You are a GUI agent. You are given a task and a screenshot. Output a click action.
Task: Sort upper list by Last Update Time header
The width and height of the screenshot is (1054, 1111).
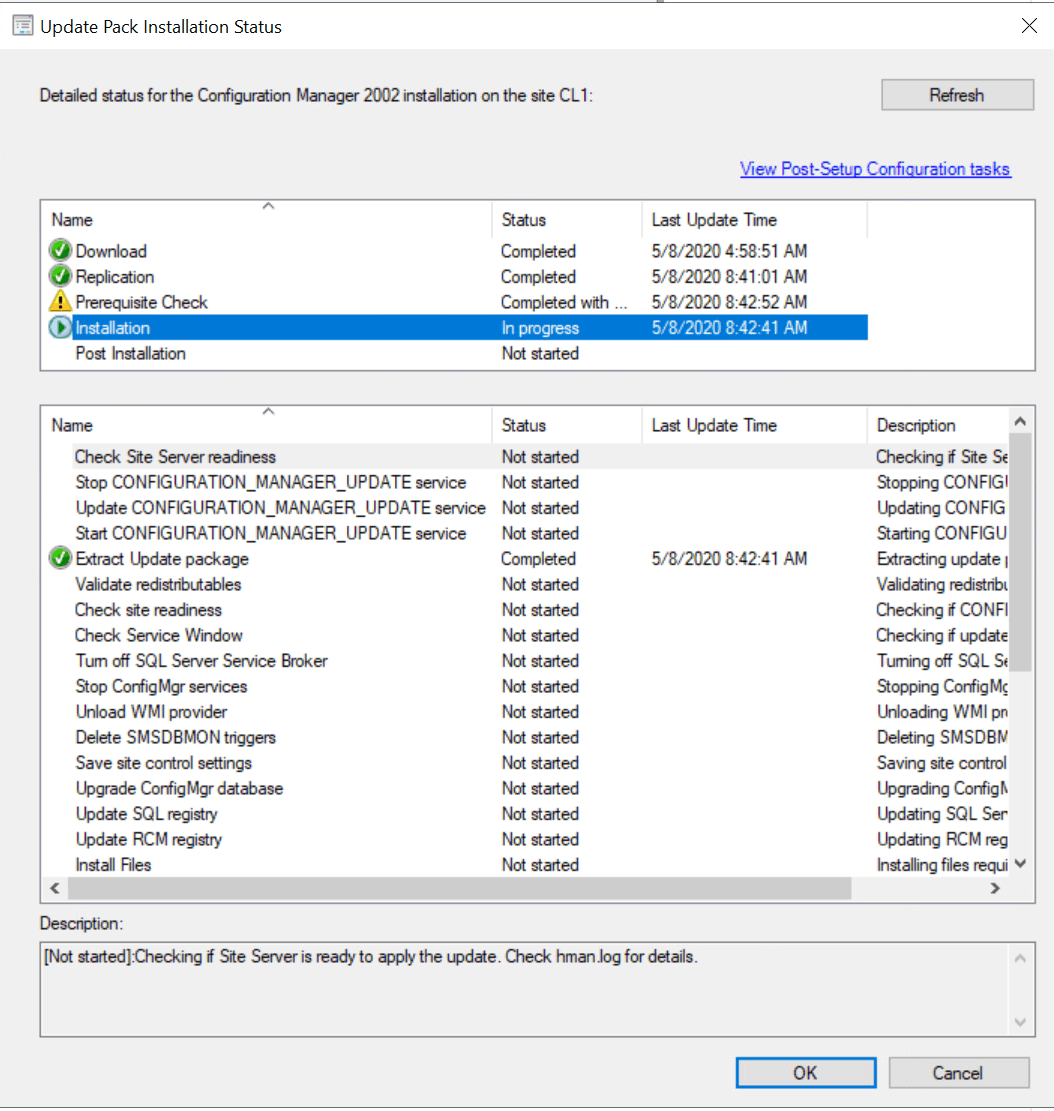754,220
